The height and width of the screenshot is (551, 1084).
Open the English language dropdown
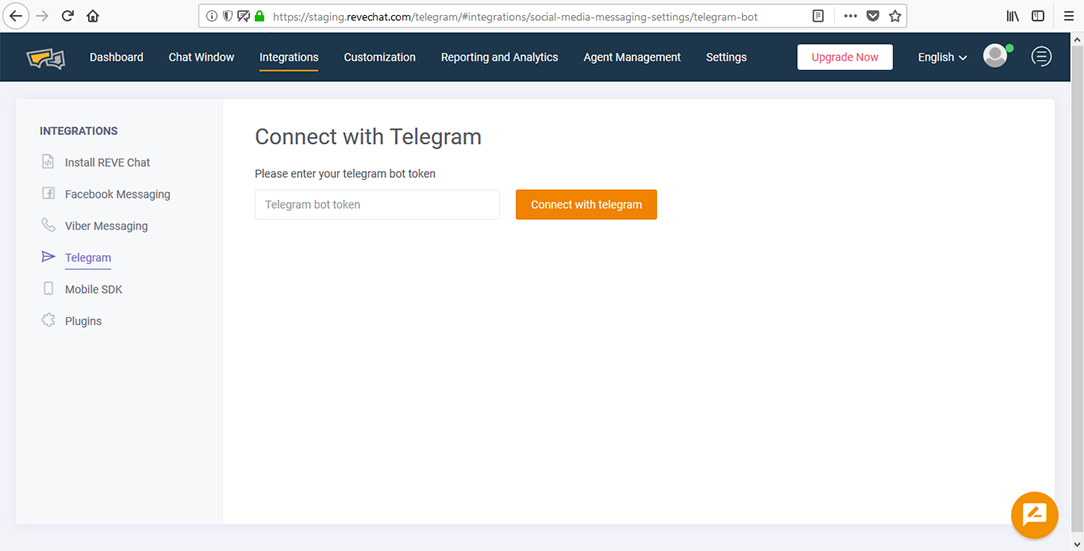[x=942, y=57]
